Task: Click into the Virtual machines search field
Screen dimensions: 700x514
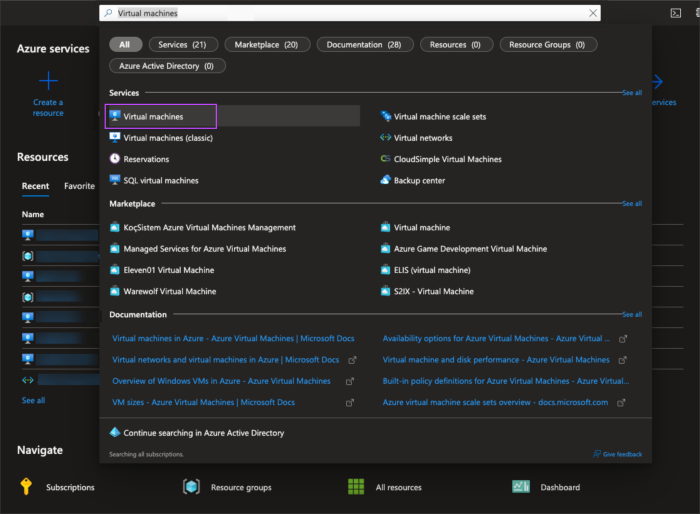Action: click(350, 13)
